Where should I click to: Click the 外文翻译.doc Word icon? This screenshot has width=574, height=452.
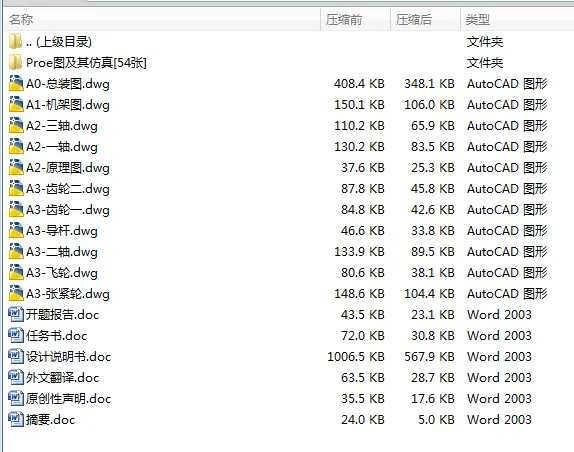click(x=16, y=377)
